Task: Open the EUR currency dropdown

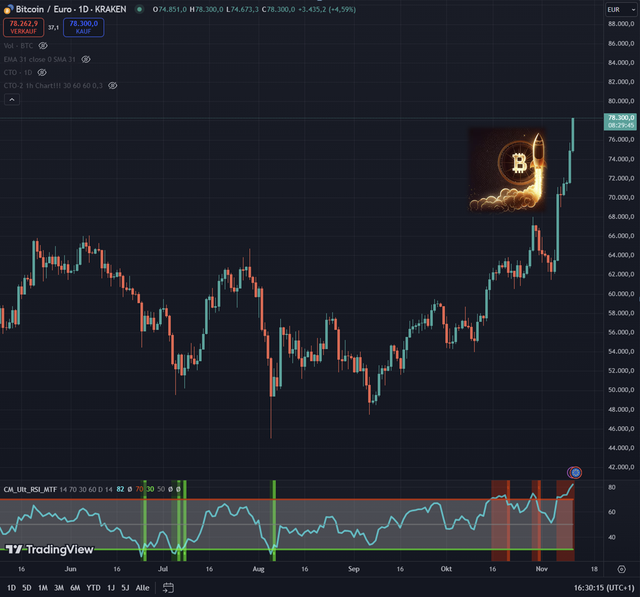Action: pos(621,9)
